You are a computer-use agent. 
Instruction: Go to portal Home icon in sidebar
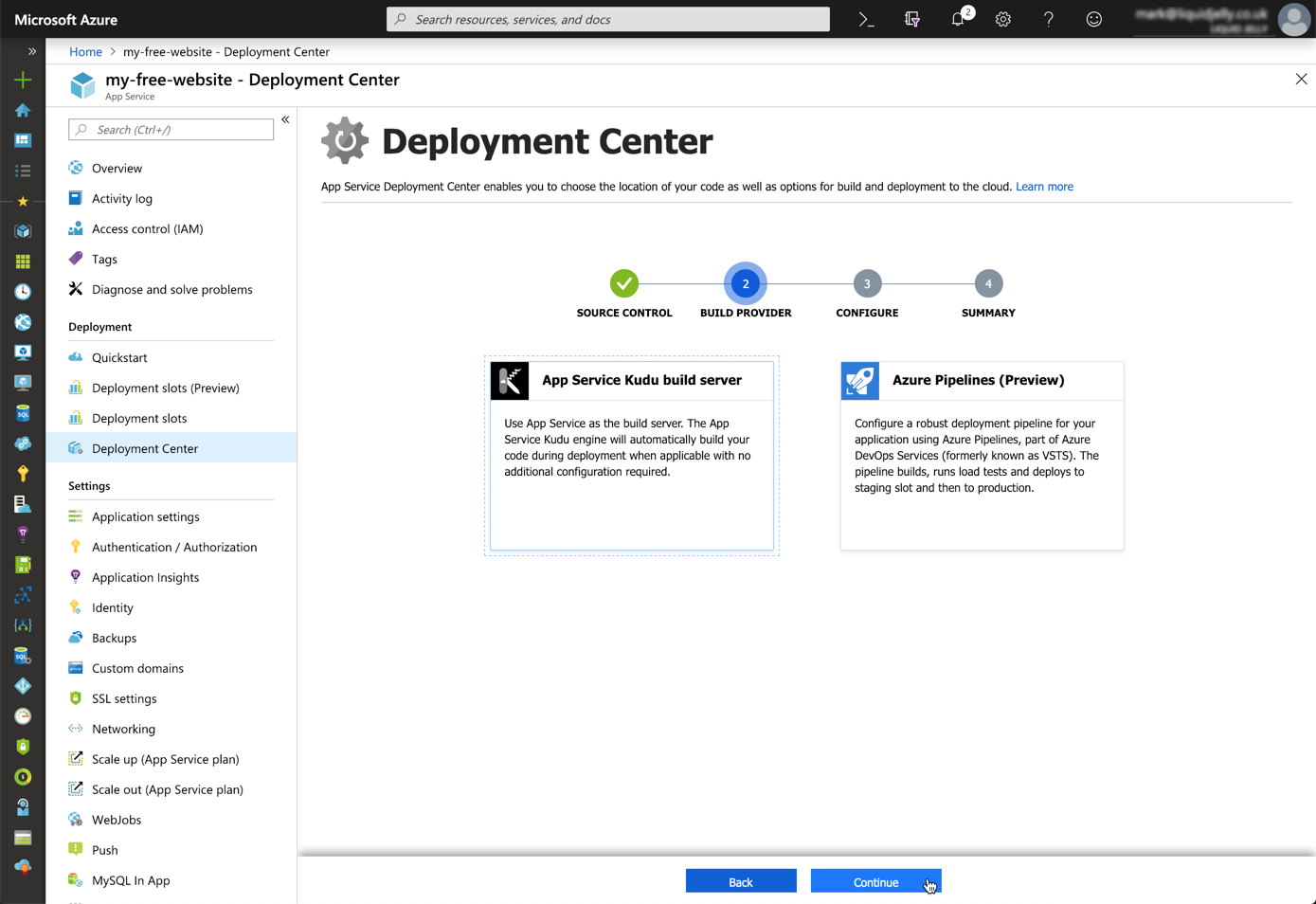(23, 111)
